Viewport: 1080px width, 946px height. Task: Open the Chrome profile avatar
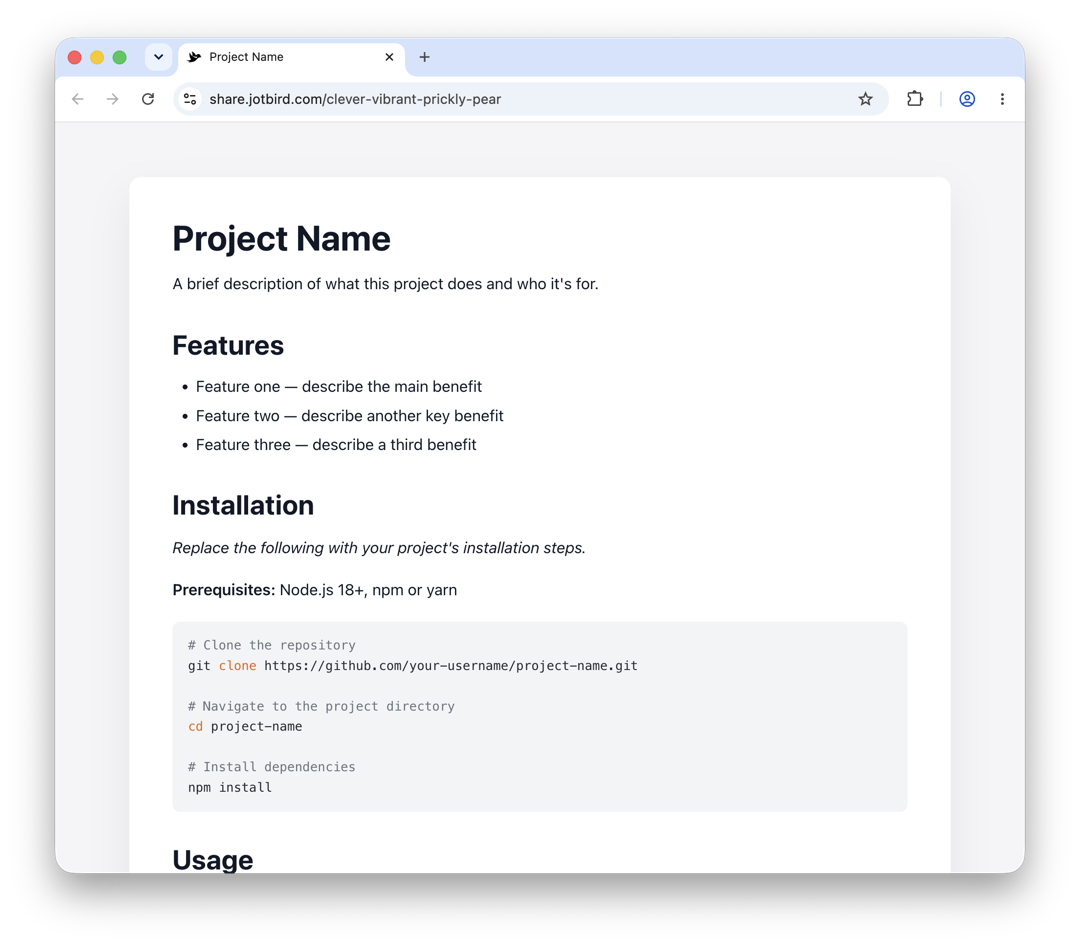tap(967, 99)
